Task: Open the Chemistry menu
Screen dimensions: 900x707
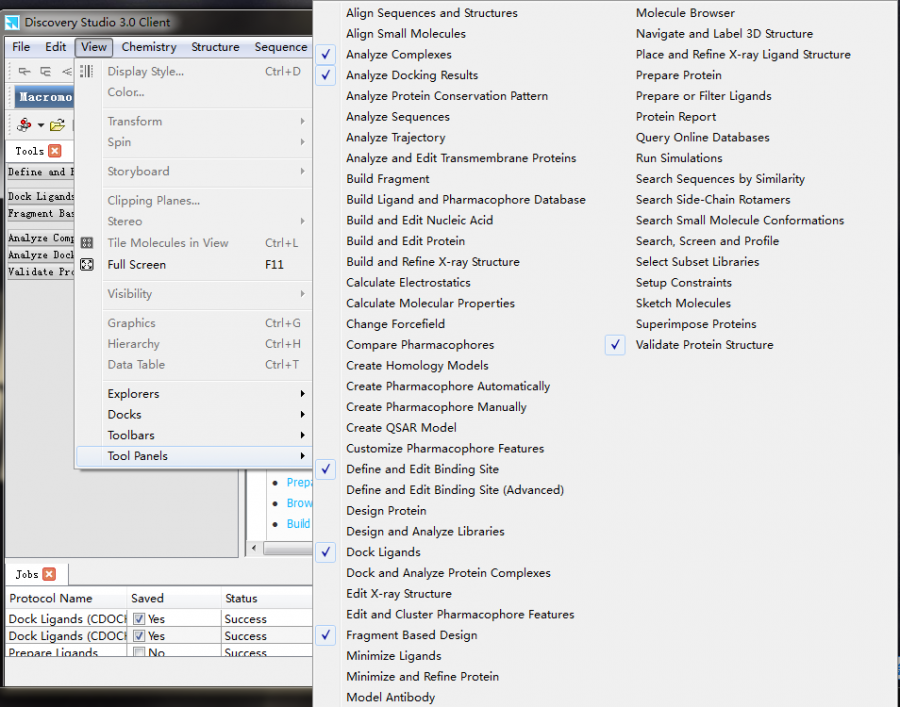Action: coord(149,47)
